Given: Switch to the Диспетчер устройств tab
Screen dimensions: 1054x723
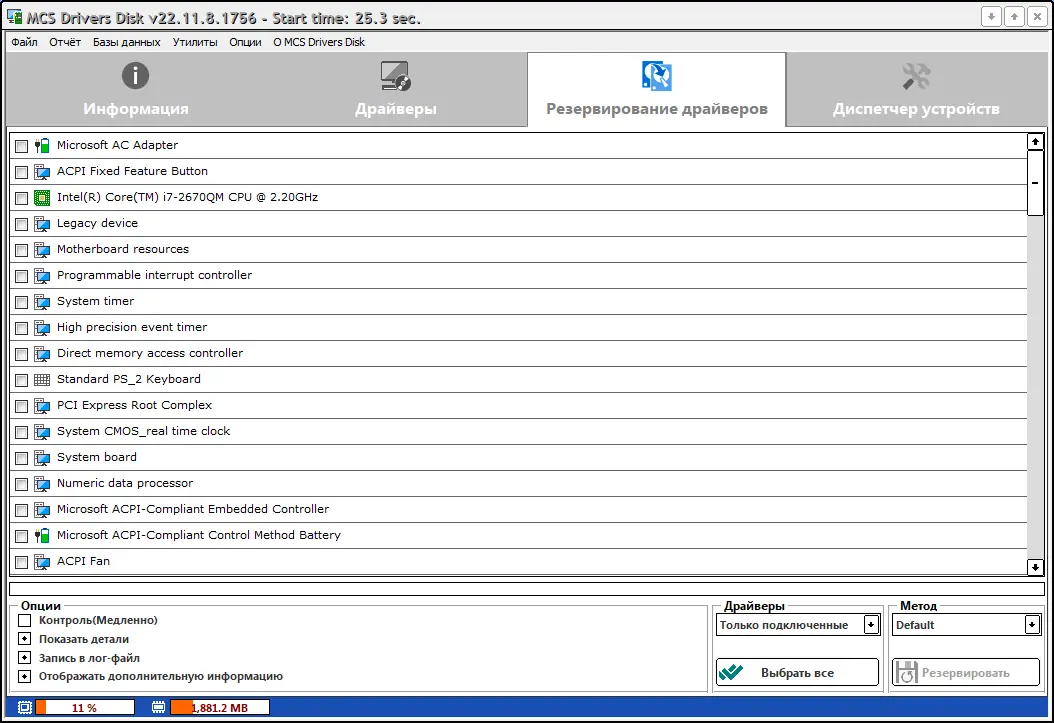Looking at the screenshot, I should tap(916, 89).
